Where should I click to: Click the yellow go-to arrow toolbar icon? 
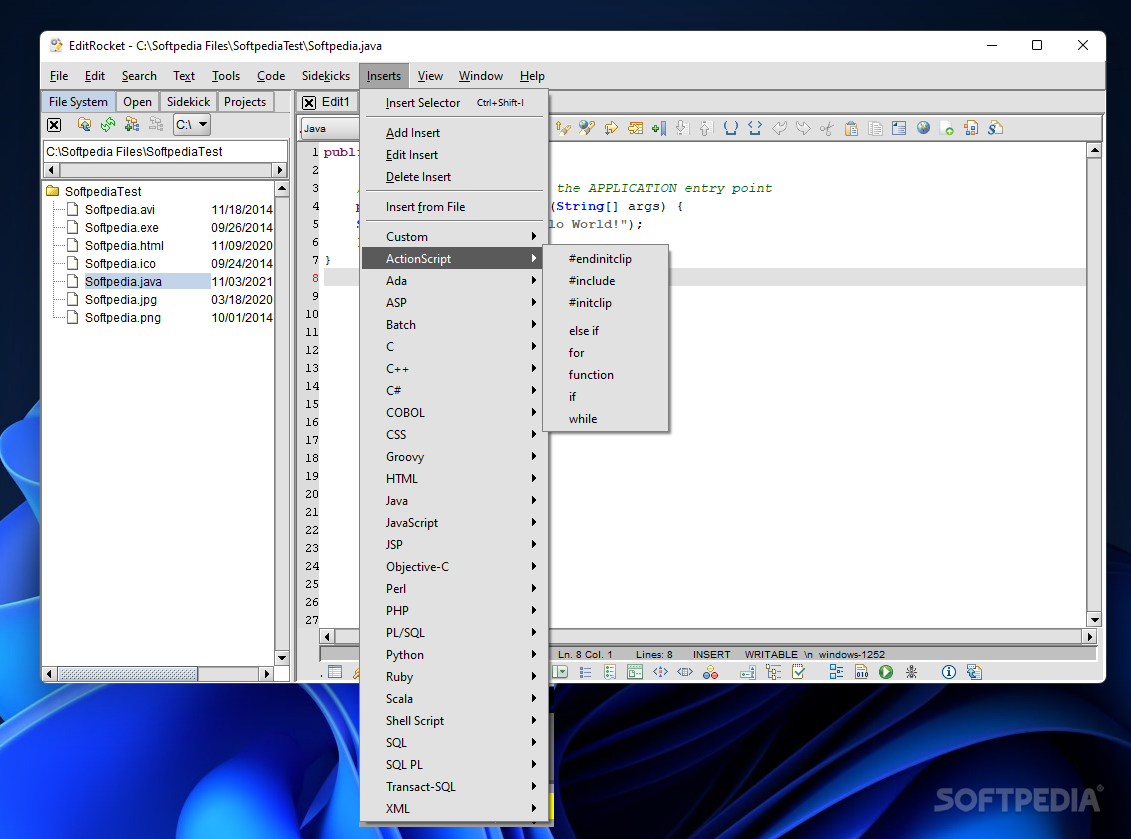(611, 128)
